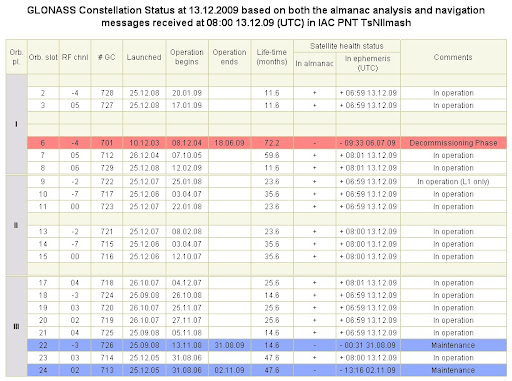Click the GC number 719 cell
The image size is (512, 381).
tap(107, 320)
